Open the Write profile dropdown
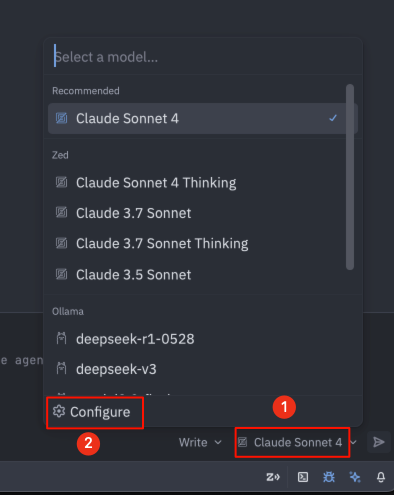Viewport: 394px width, 495px height. [x=200, y=442]
